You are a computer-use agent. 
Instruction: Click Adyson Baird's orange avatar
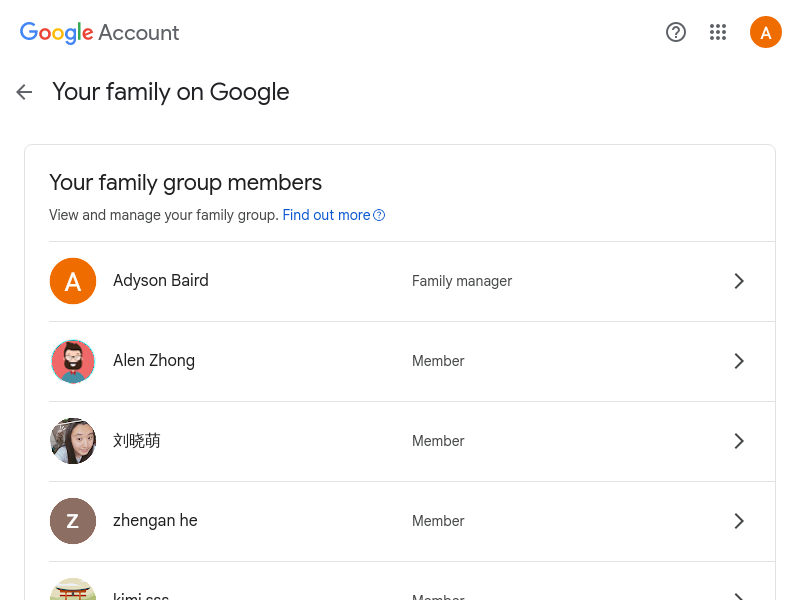click(x=73, y=281)
